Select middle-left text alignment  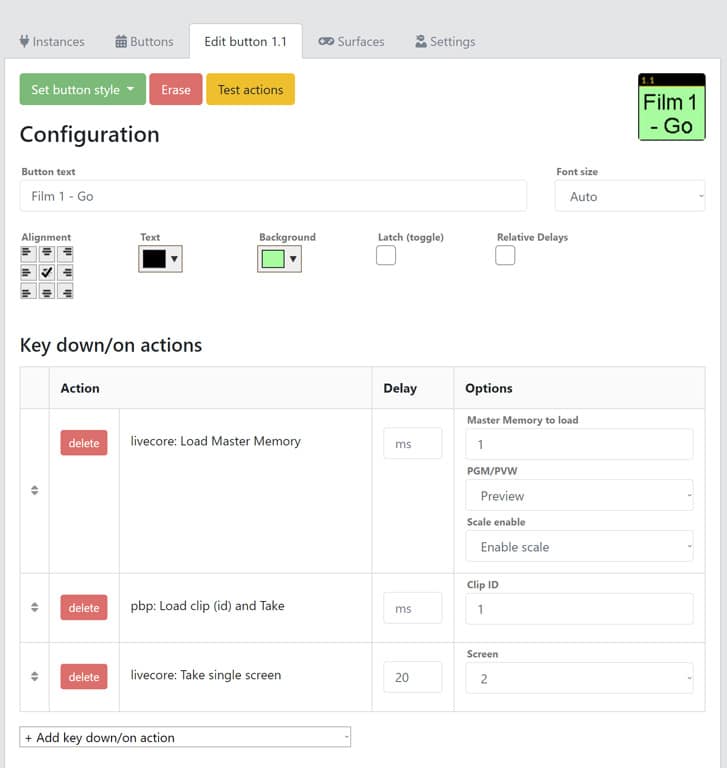[29, 272]
